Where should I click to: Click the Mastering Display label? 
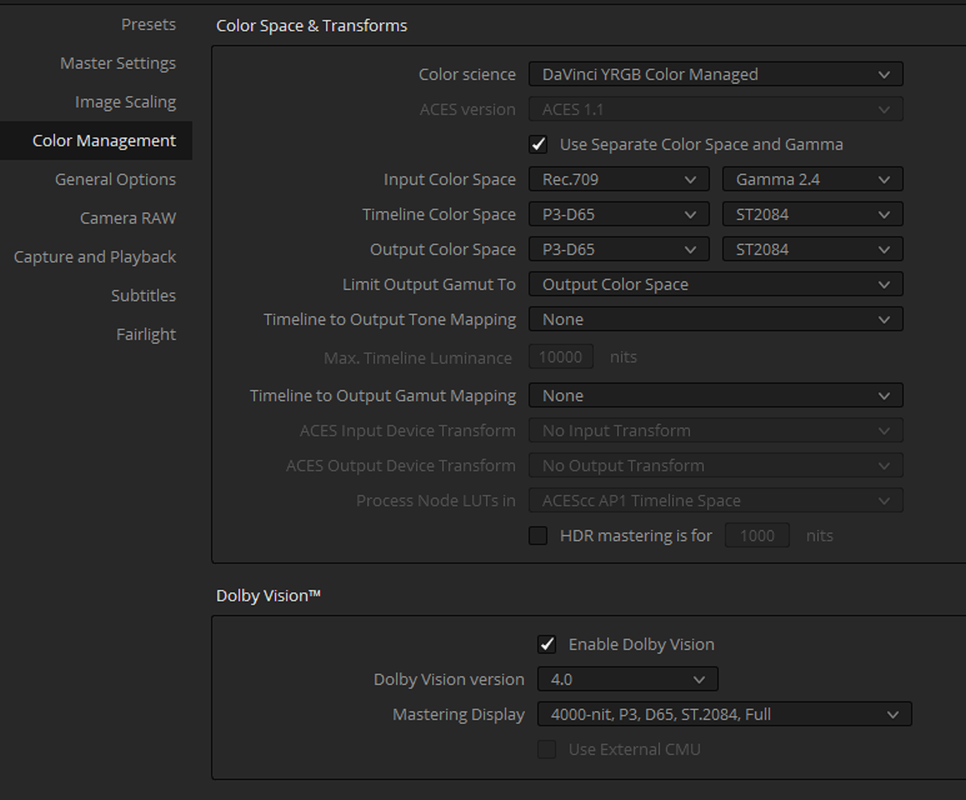coord(459,715)
